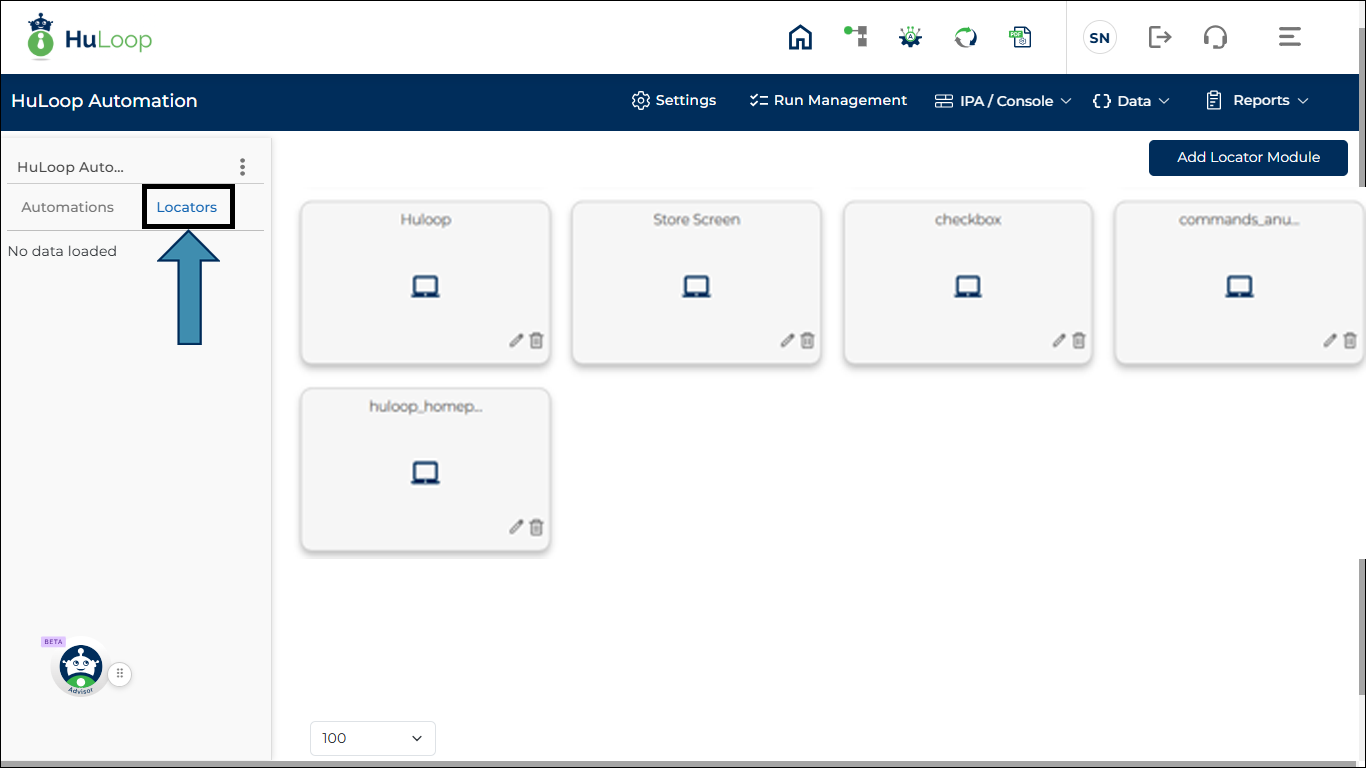Click the headset support icon
Viewport: 1366px width, 768px height.
coord(1215,38)
